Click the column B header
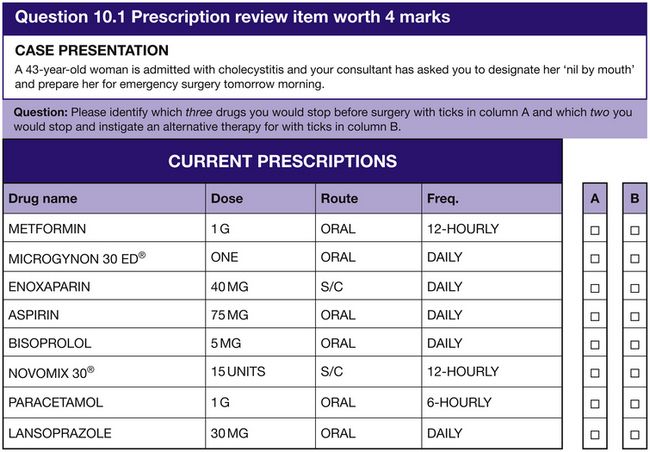Viewport: 650px width, 452px height. [x=635, y=198]
